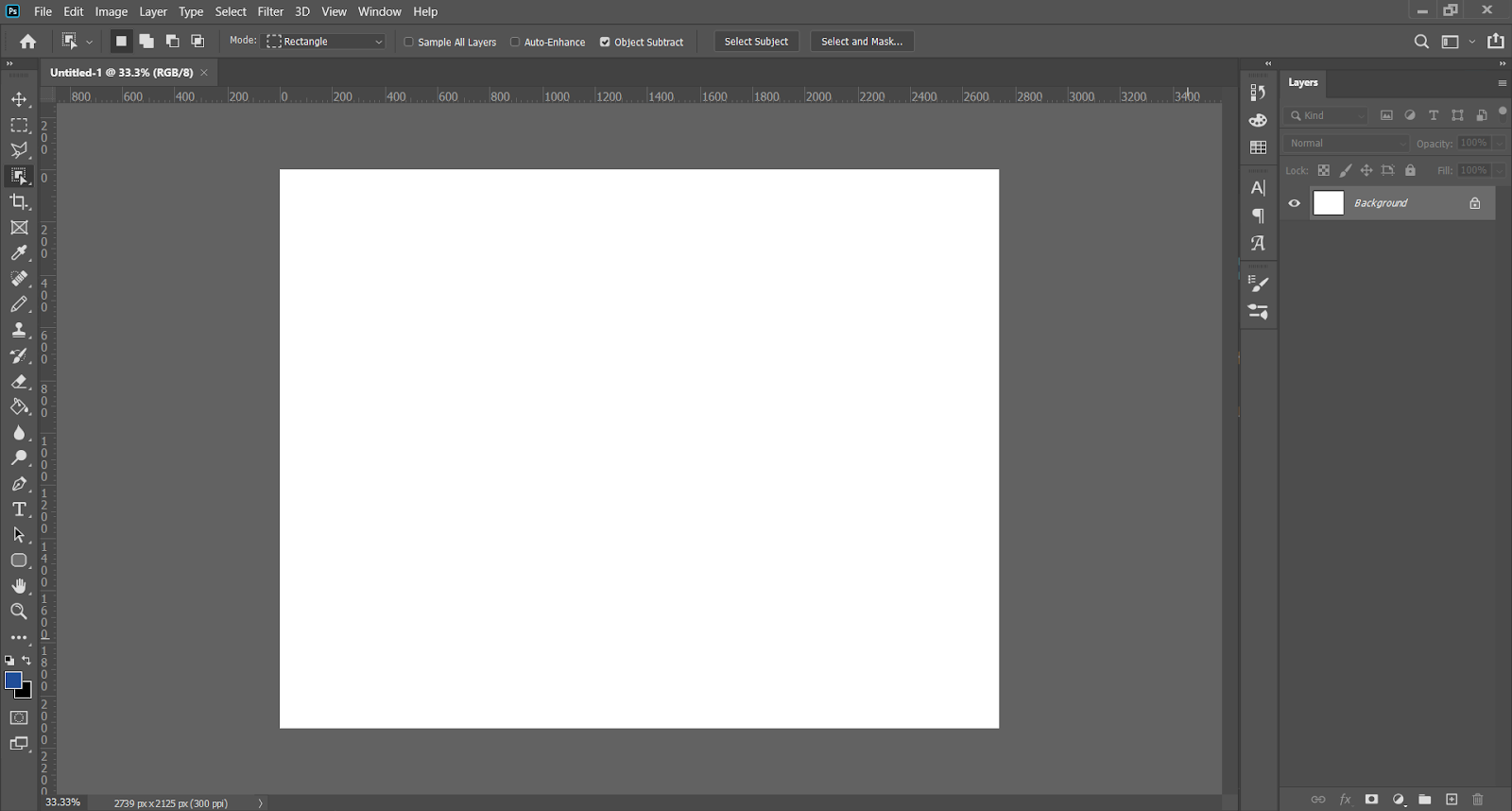
Task: Open the Character panel icon
Action: [x=1258, y=188]
